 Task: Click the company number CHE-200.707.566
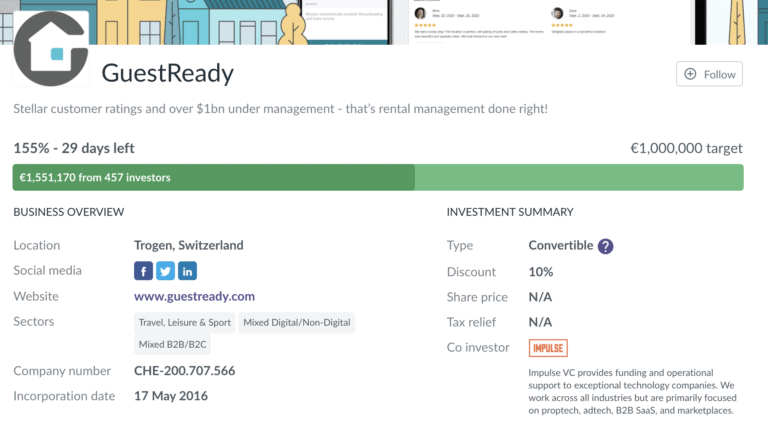pos(185,371)
